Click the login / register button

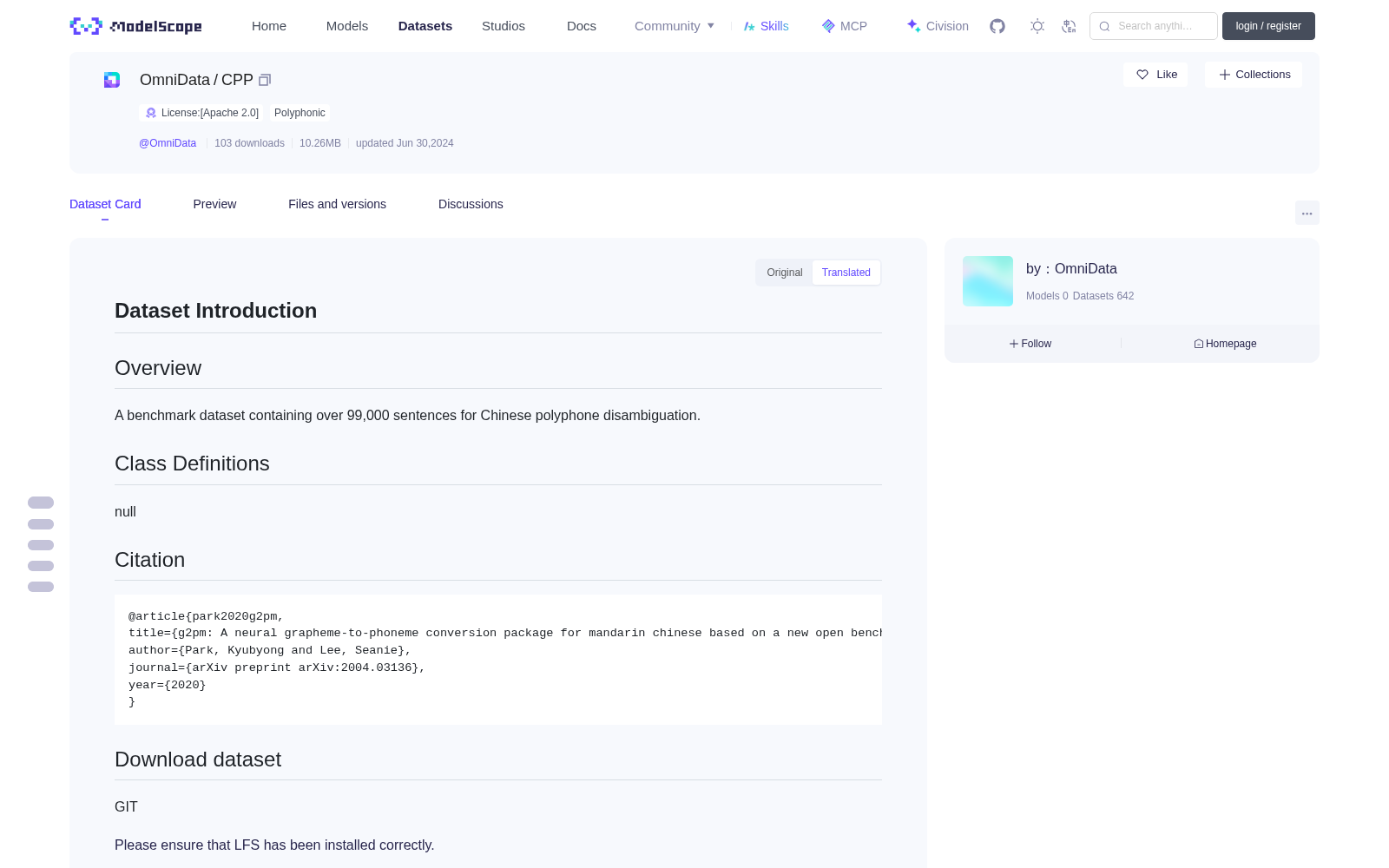coord(1268,26)
